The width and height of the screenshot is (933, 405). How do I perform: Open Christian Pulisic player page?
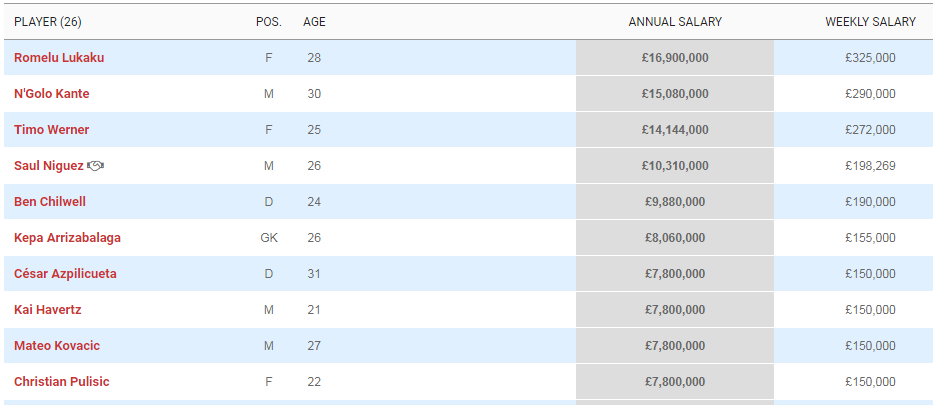[x=62, y=382]
